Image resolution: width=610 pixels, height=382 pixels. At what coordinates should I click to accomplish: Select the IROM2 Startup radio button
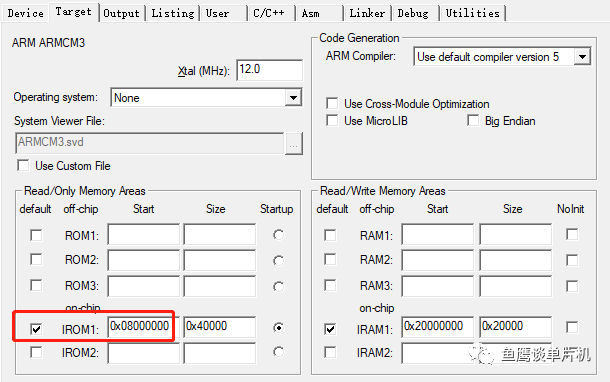(278, 352)
